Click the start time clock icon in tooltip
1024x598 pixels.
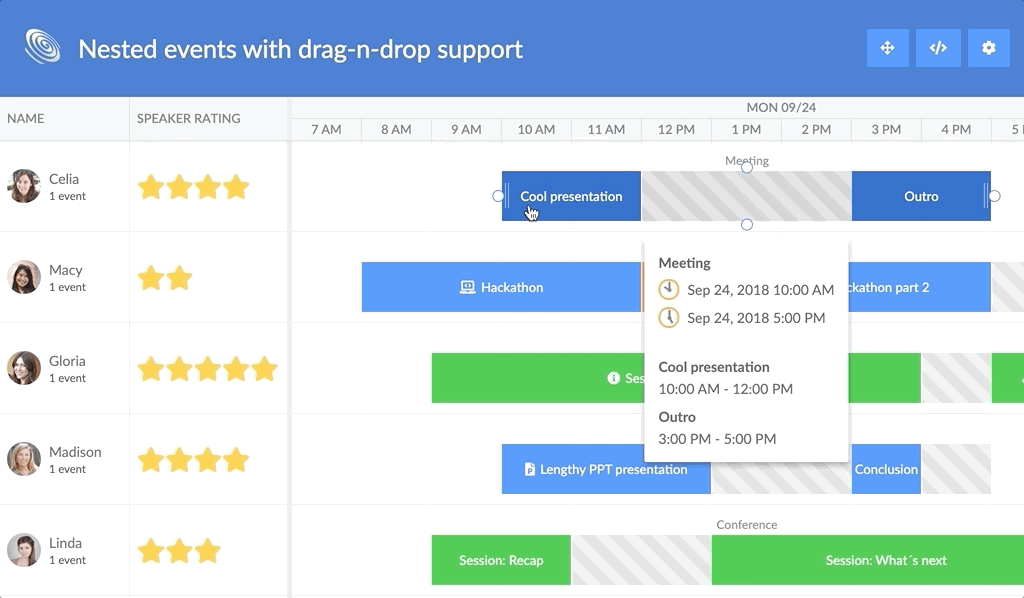click(x=668, y=289)
